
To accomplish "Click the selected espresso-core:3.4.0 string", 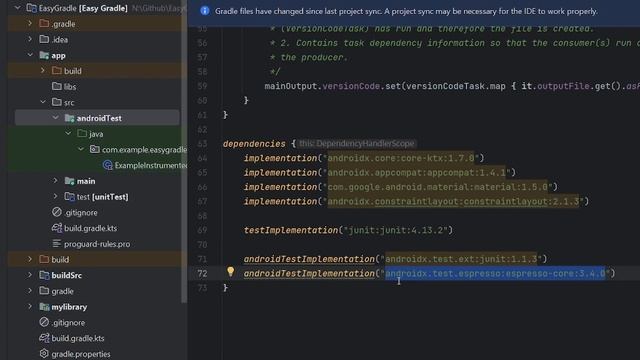I will [495, 273].
